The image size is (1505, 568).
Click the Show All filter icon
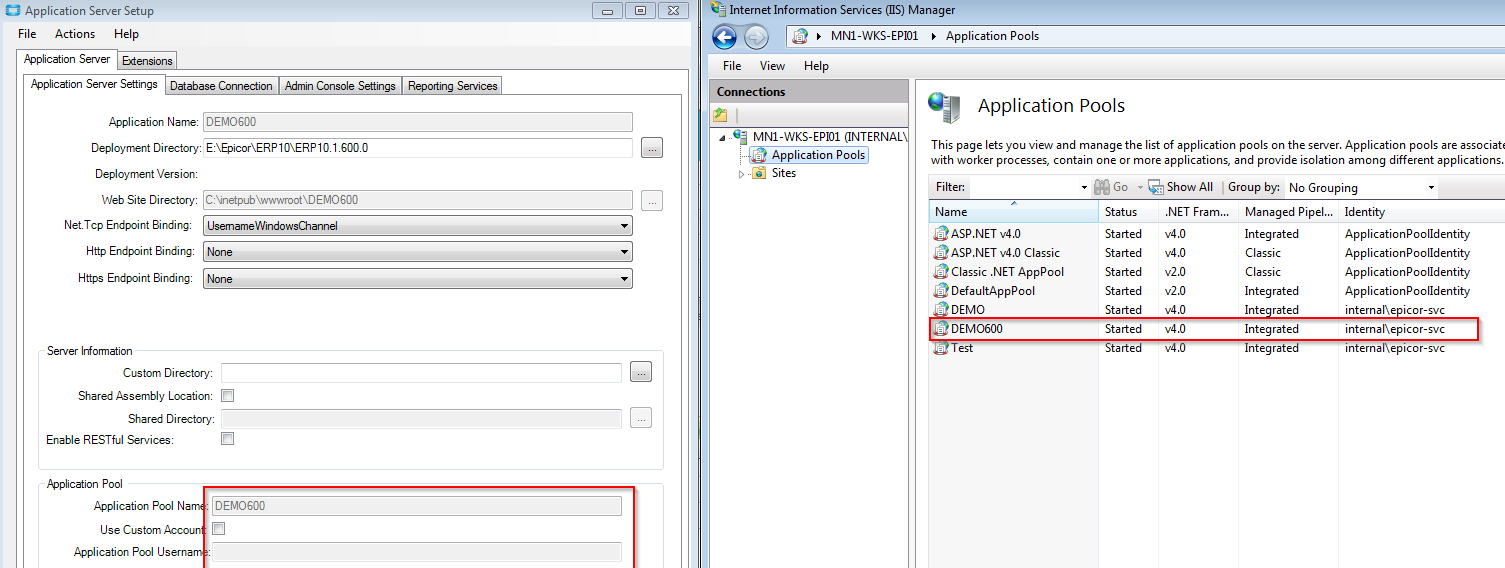[1156, 187]
